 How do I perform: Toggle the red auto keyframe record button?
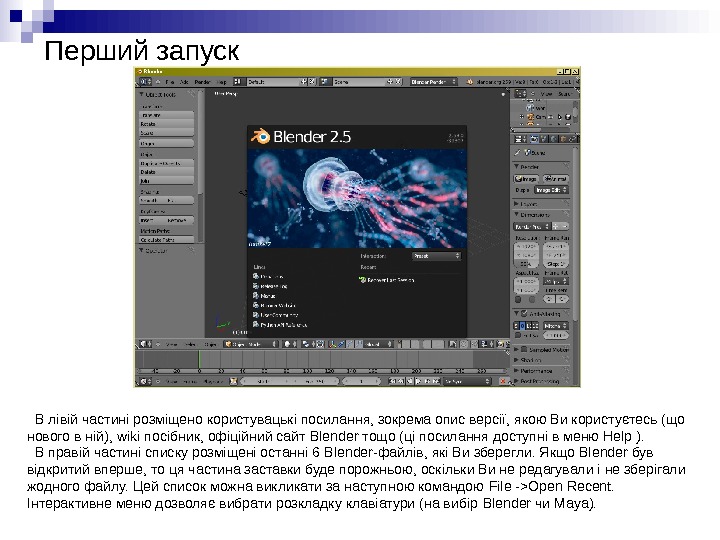(x=502, y=381)
